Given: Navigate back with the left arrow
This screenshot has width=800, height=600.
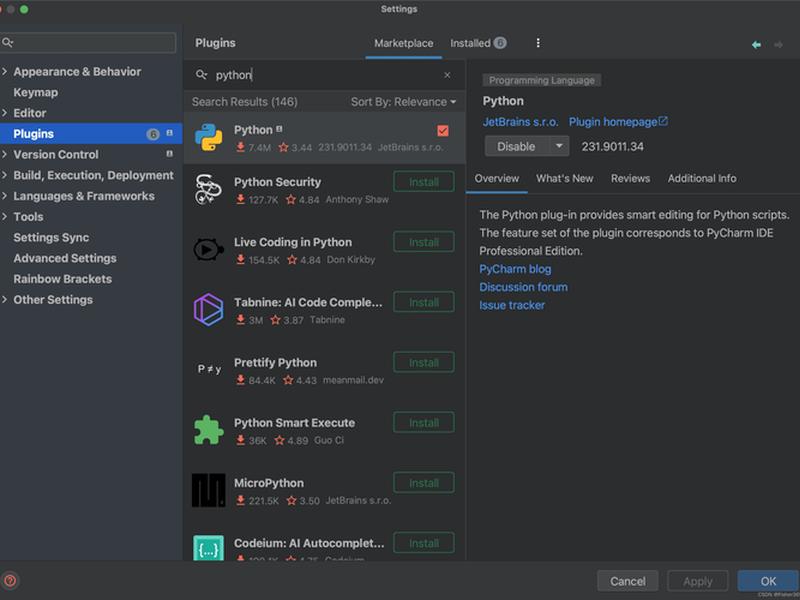Looking at the screenshot, I should pos(756,45).
